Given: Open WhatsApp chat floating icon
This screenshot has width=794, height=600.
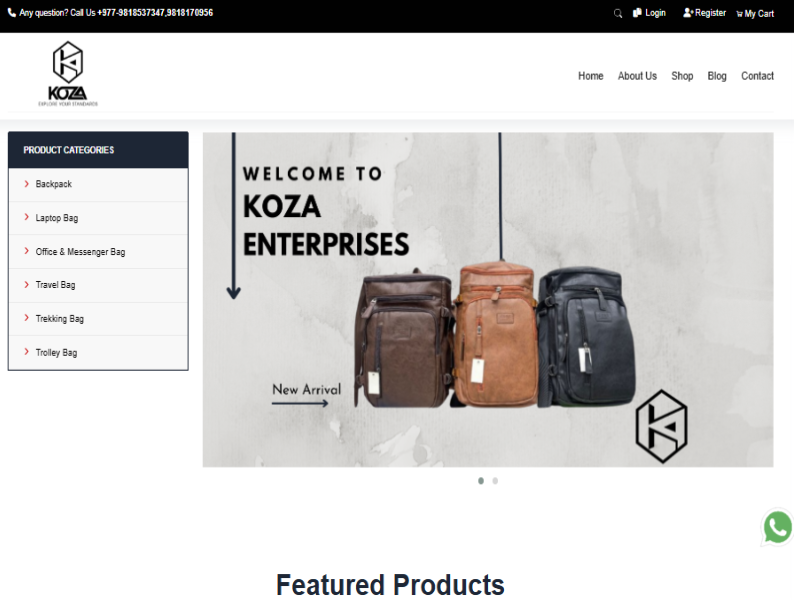Looking at the screenshot, I should coord(777,527).
